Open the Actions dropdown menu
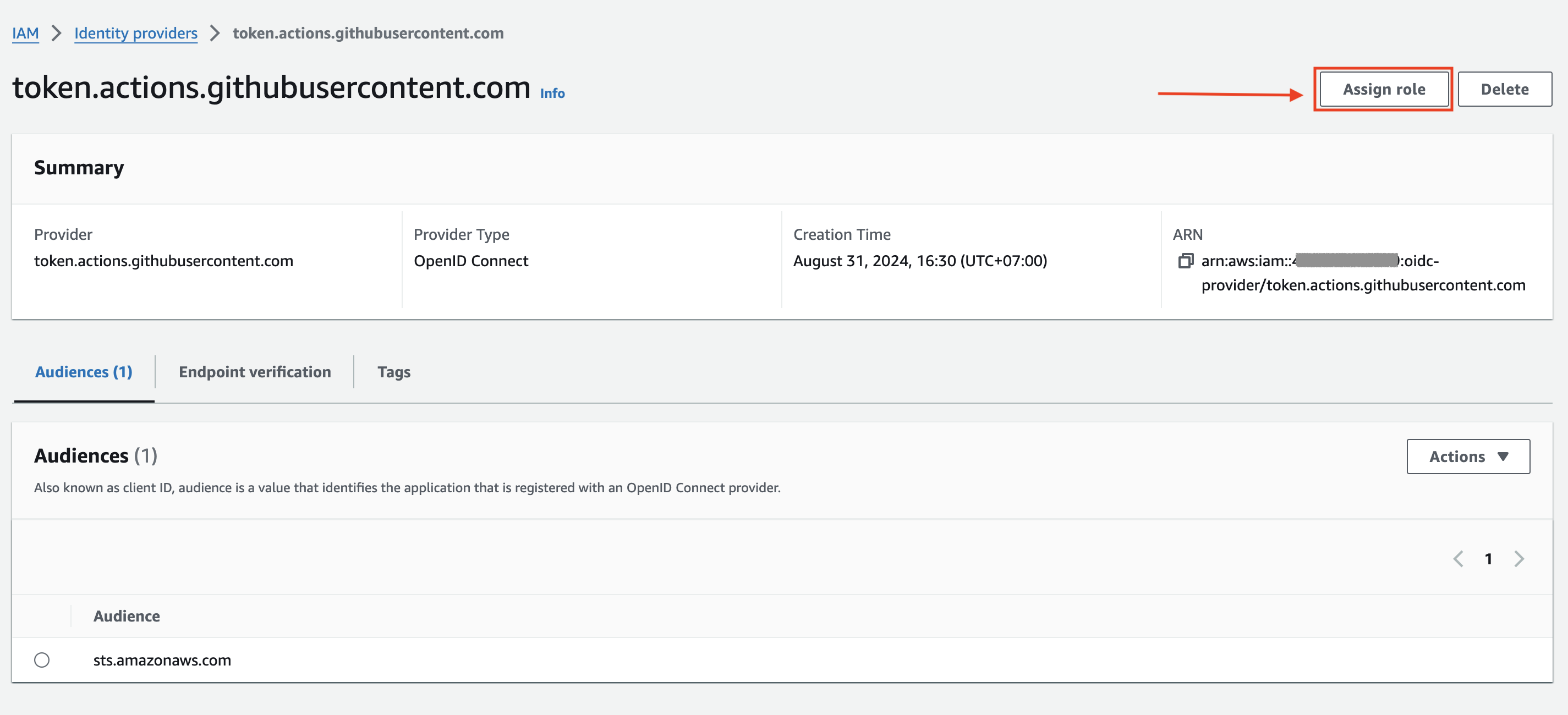The height and width of the screenshot is (715, 1568). (x=1468, y=457)
